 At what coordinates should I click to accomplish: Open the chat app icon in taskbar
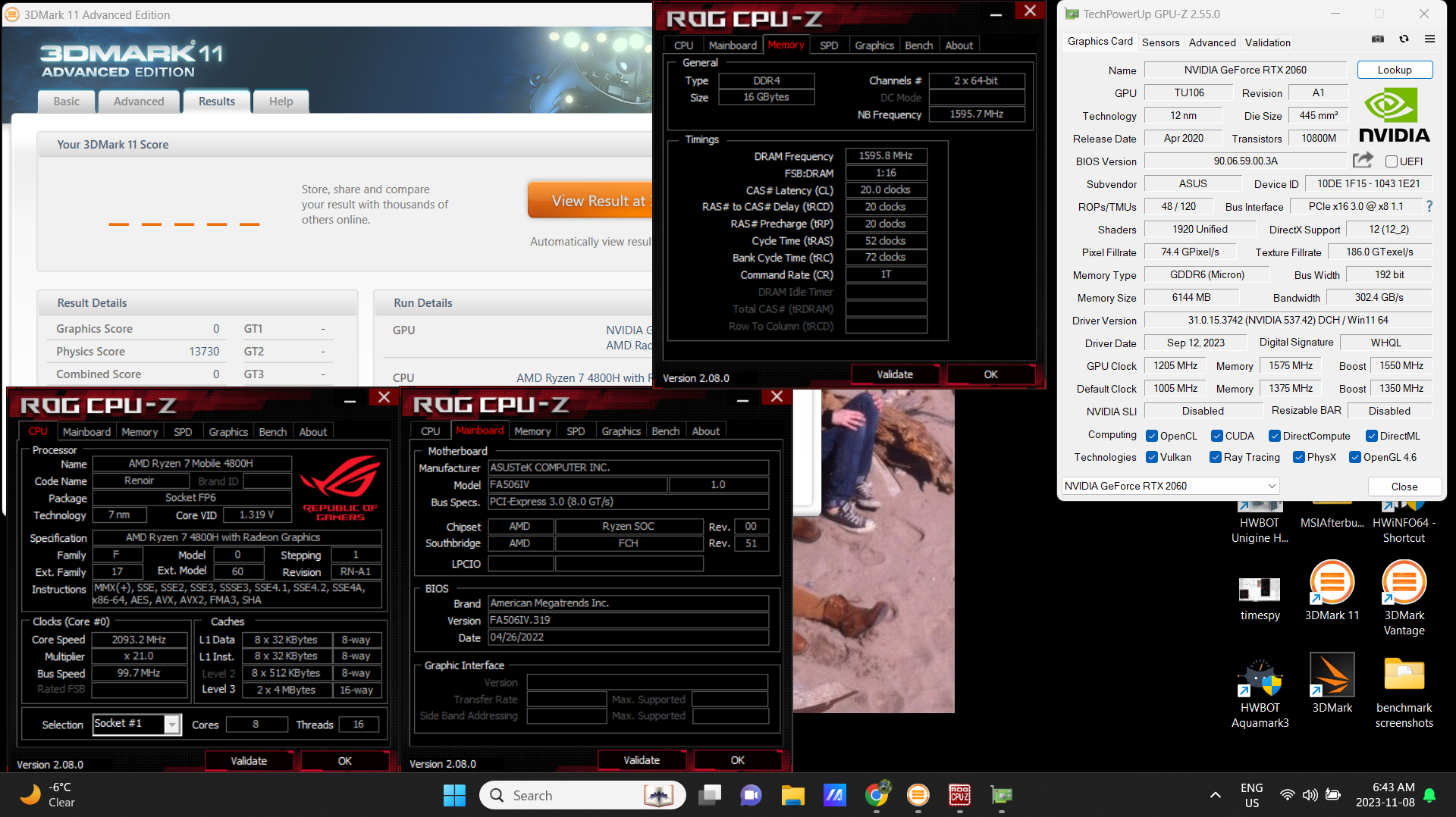click(x=751, y=795)
